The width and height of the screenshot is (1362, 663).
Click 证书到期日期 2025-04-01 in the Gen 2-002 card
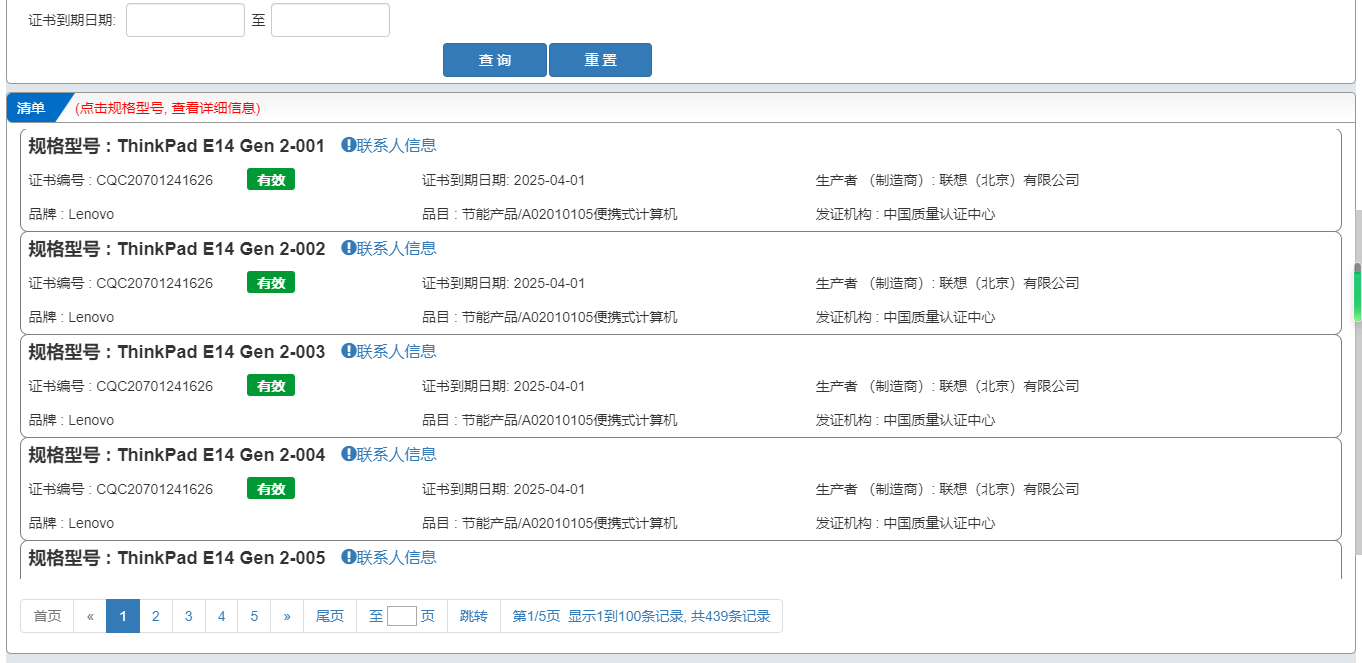504,284
